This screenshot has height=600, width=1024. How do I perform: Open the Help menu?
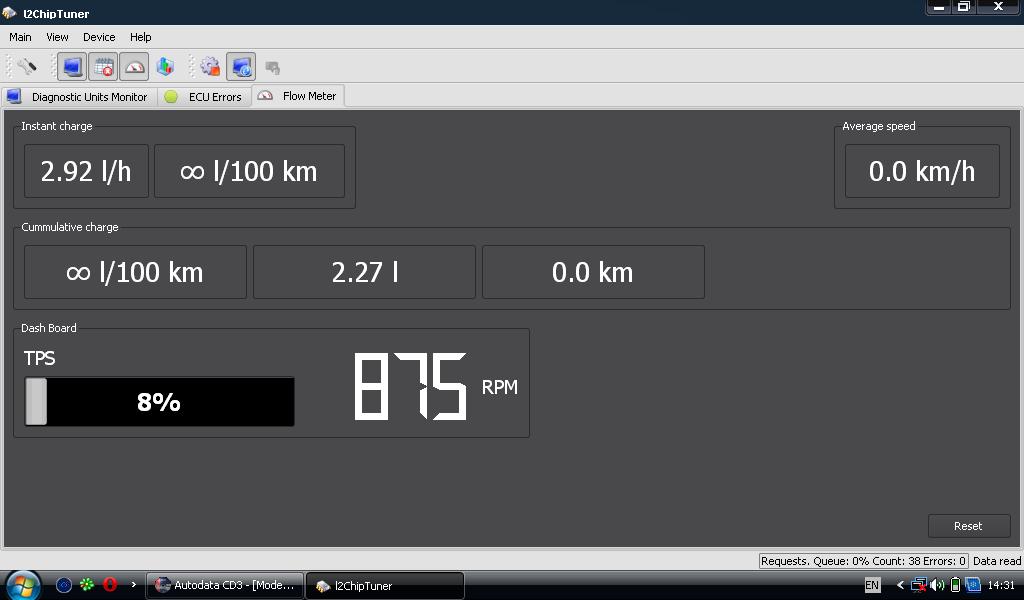pos(140,37)
